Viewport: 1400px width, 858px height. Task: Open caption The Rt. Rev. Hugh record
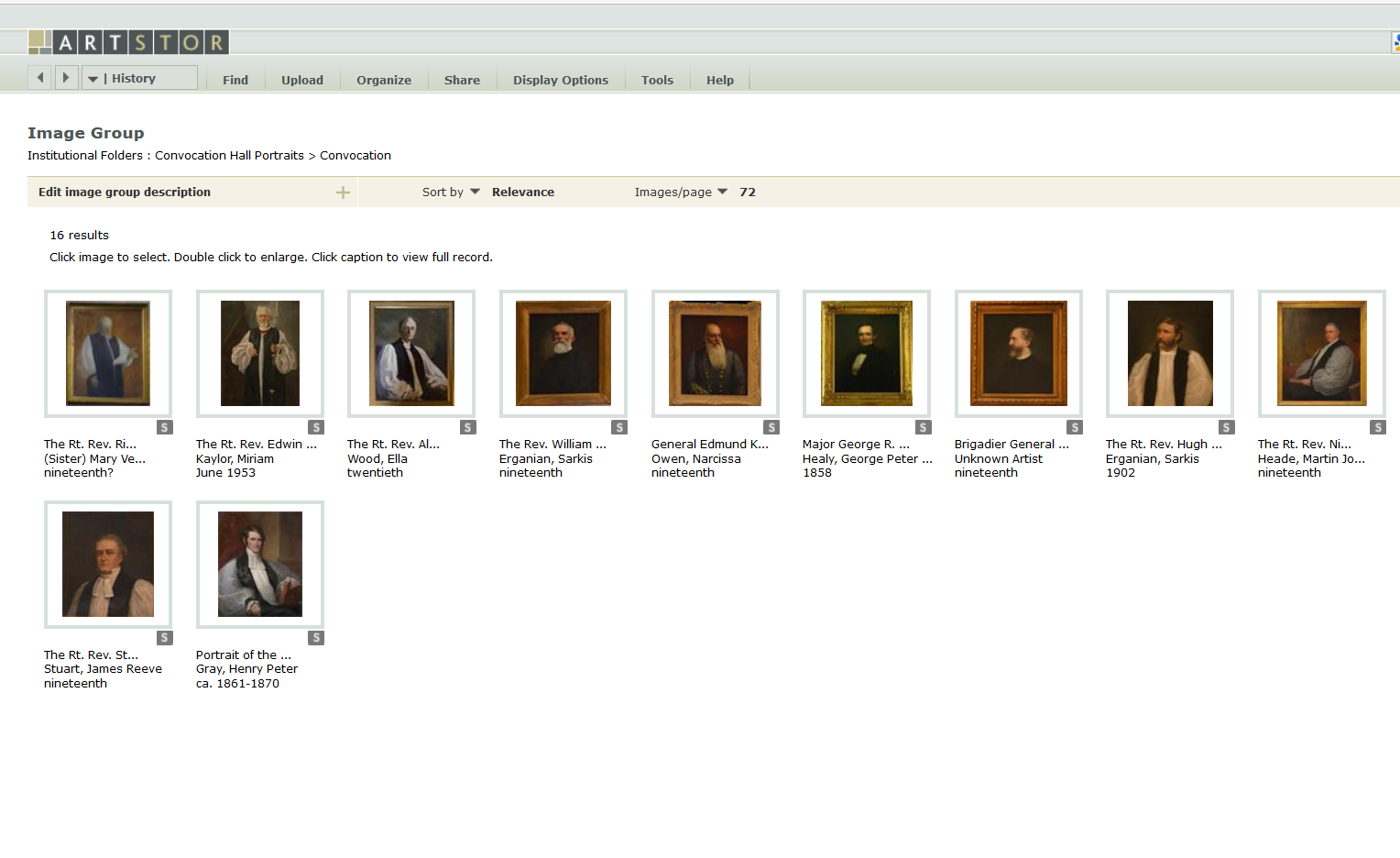coord(1164,444)
